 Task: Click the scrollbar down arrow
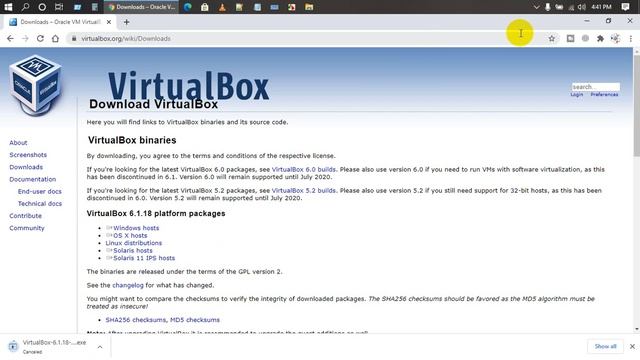(x=636, y=329)
